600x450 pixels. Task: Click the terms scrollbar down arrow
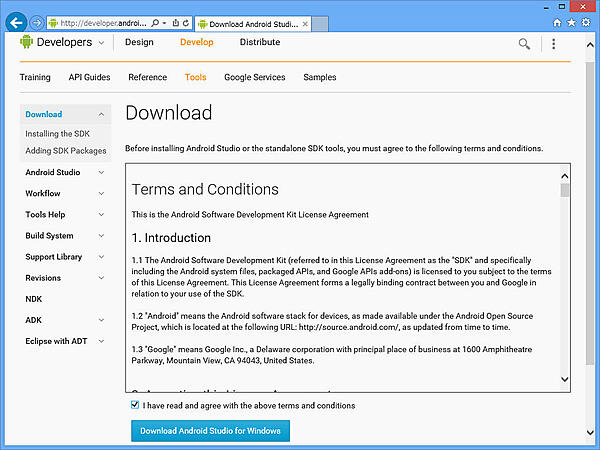click(565, 379)
